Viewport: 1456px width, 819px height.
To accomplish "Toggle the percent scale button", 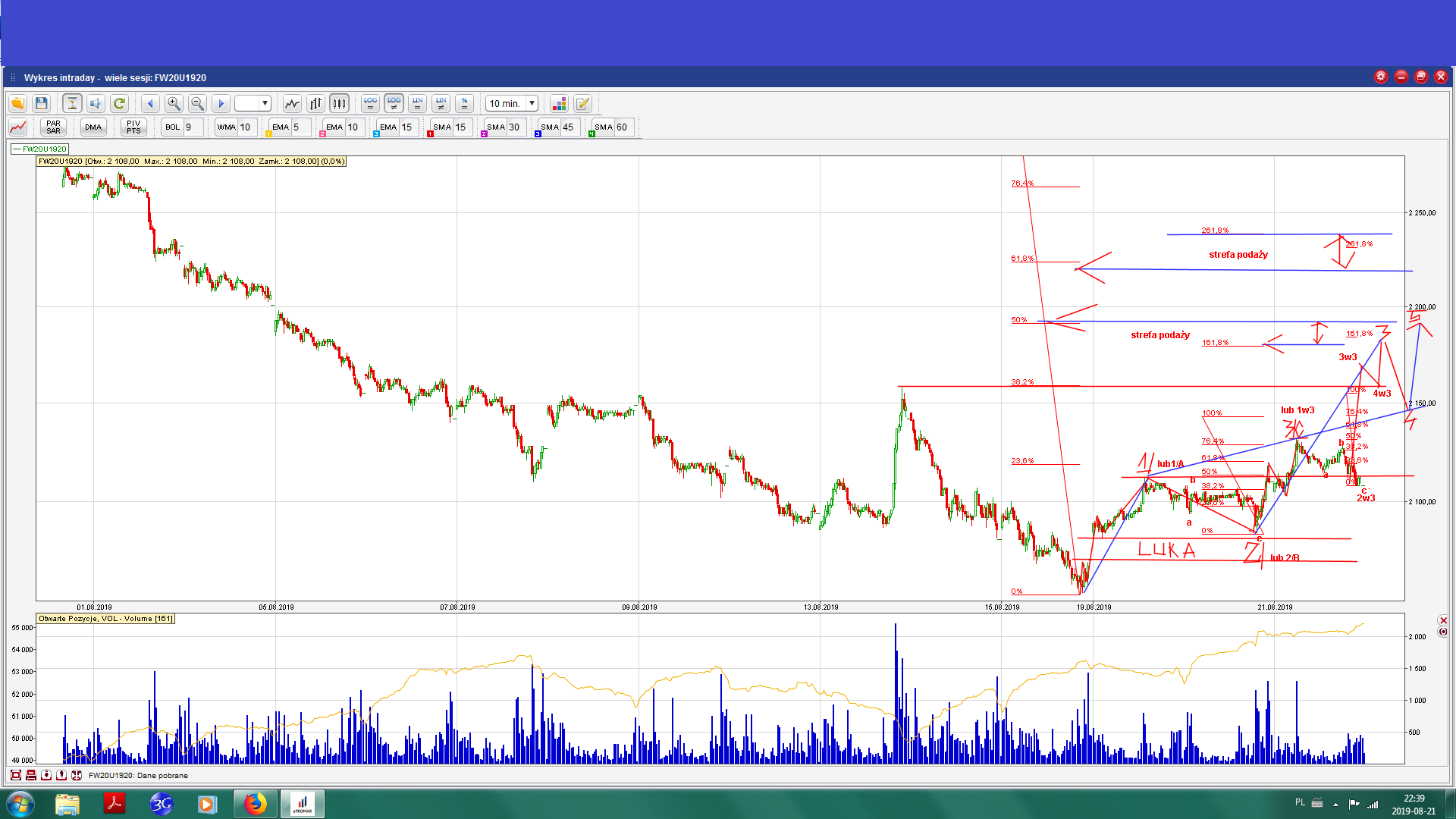I will [464, 103].
